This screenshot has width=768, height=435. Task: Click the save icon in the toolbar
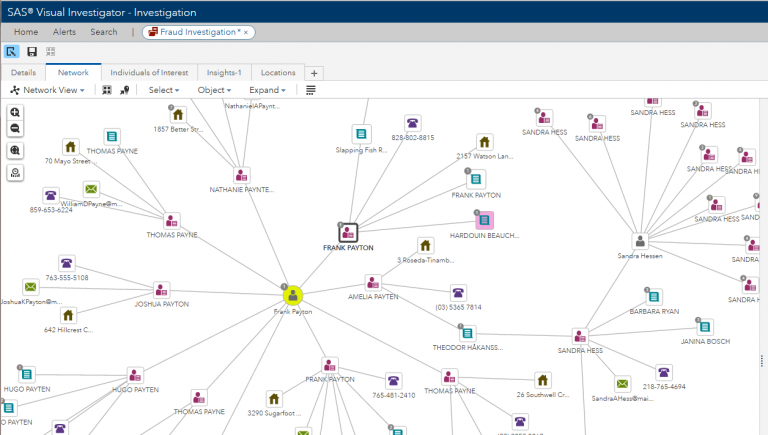pos(32,51)
